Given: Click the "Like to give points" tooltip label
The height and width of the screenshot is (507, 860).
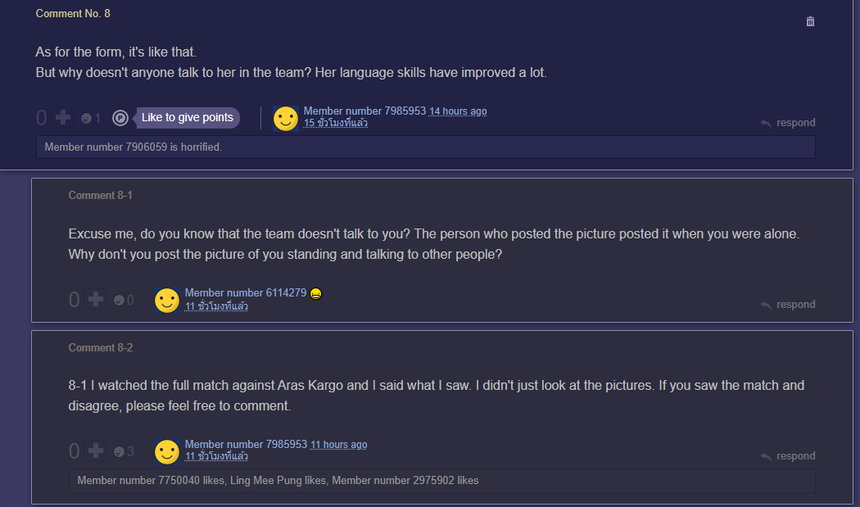Looking at the screenshot, I should point(187,118).
